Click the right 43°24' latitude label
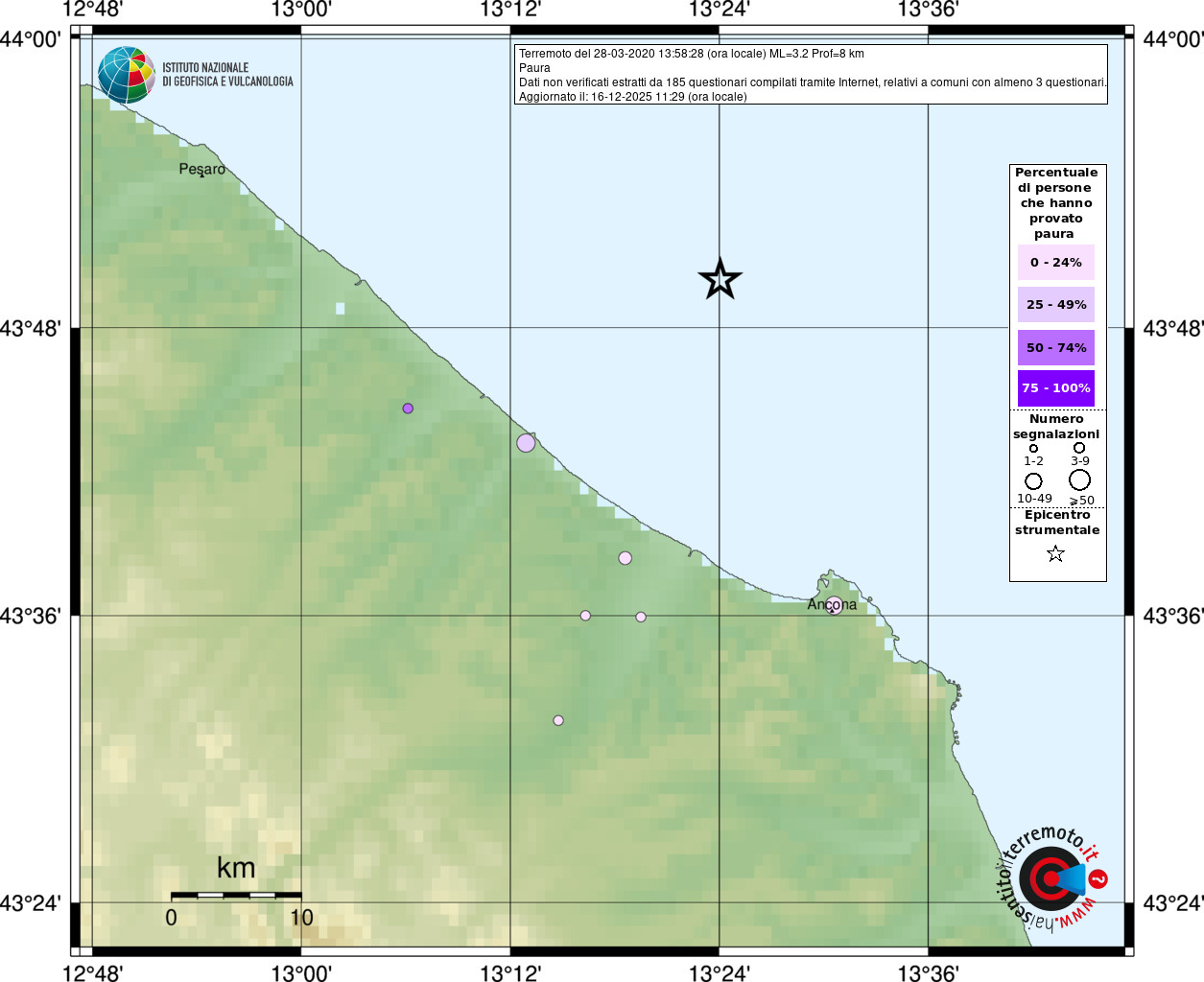This screenshot has width=1204, height=982. (x=1173, y=903)
